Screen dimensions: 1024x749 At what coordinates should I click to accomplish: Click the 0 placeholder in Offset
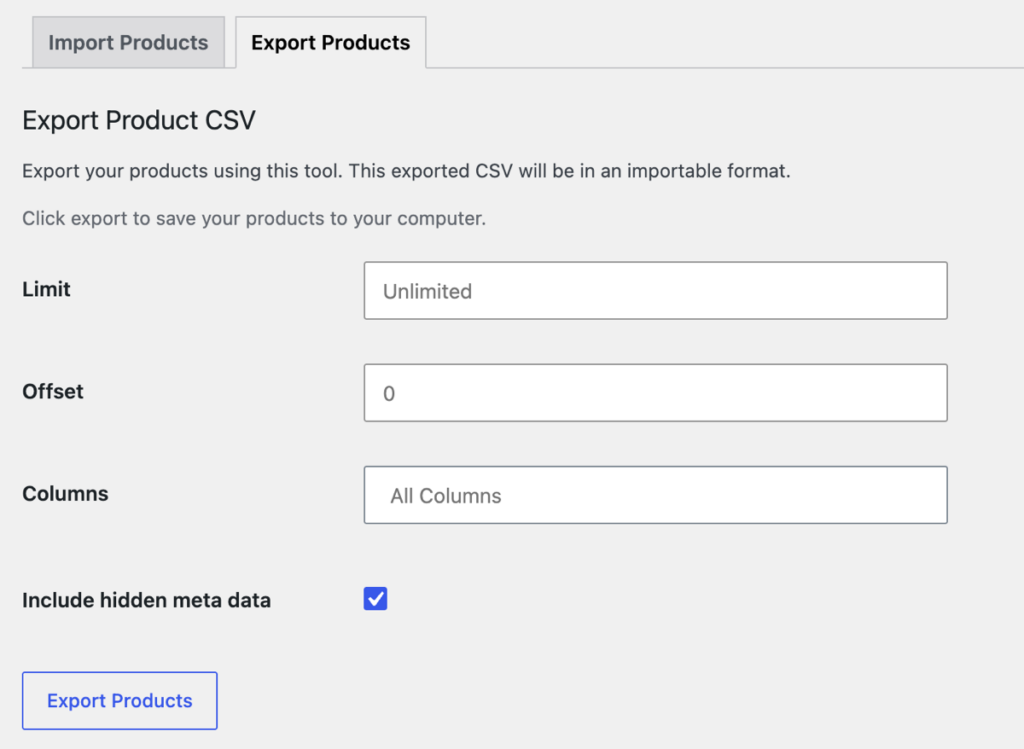point(389,394)
